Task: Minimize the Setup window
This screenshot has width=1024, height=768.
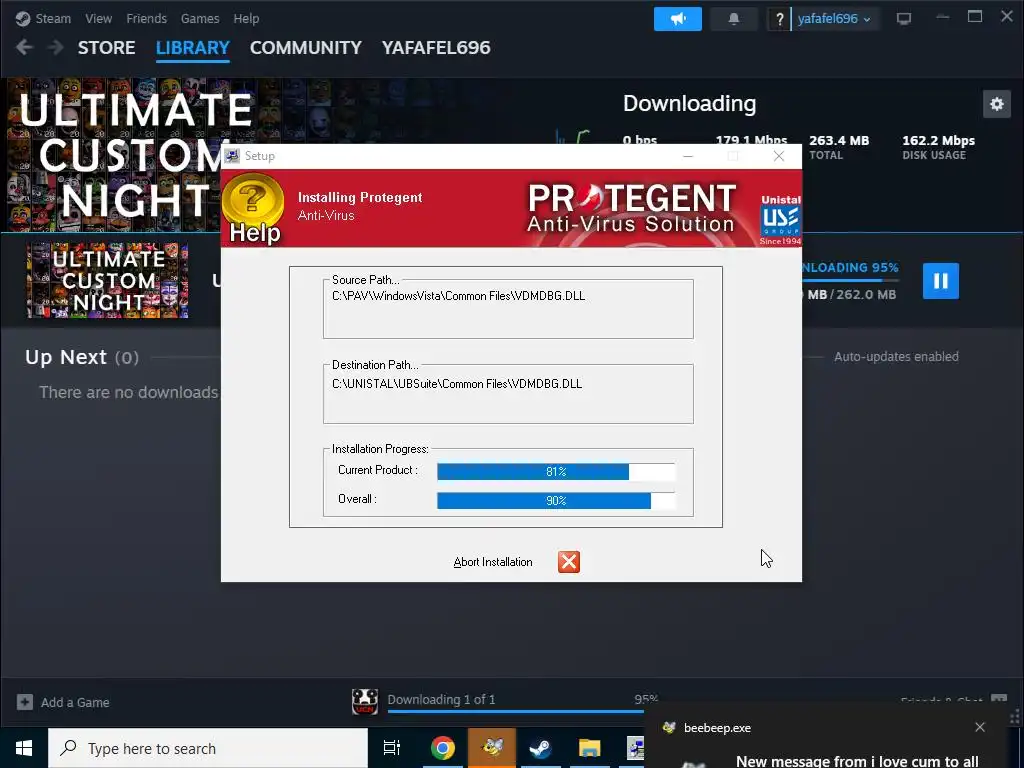Action: pyautogui.click(x=688, y=156)
